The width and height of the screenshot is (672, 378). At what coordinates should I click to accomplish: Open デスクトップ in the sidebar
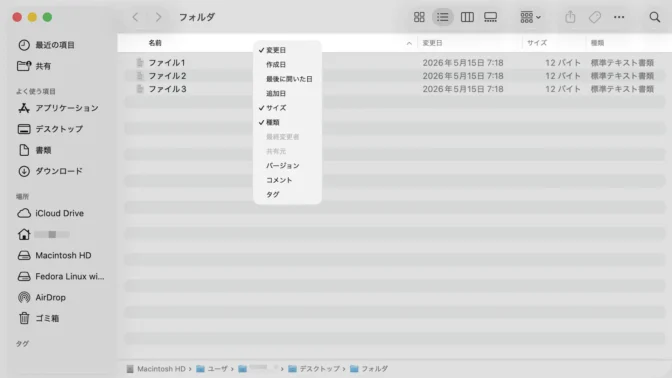click(51, 129)
